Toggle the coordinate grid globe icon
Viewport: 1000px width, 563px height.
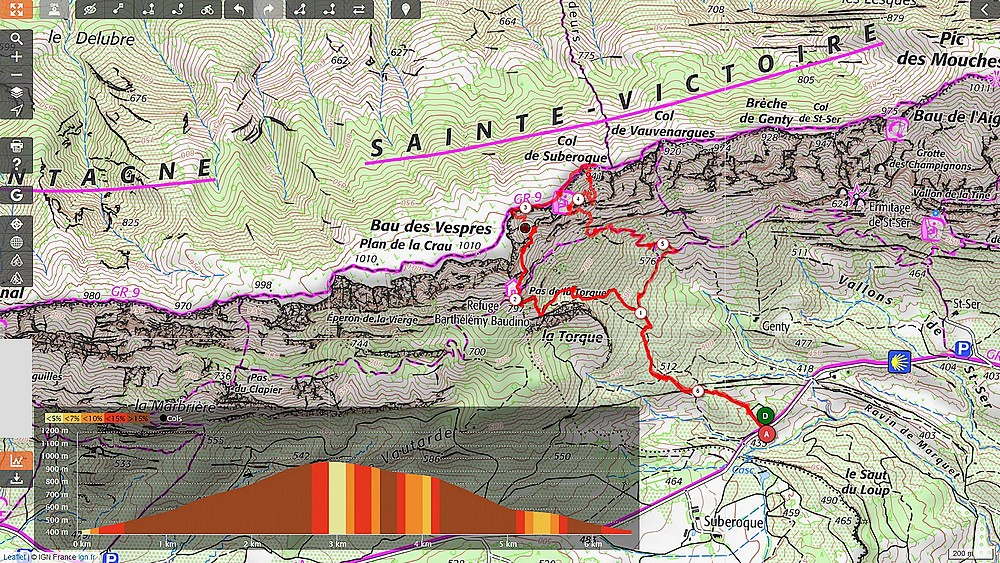click(x=16, y=242)
